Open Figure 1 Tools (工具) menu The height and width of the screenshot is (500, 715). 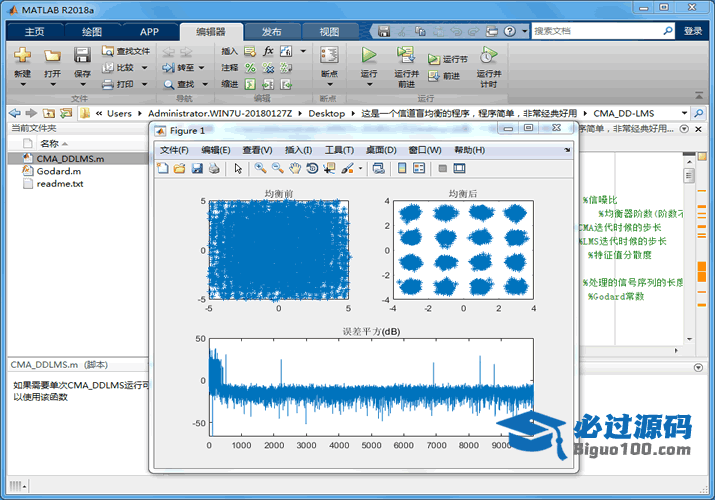click(340, 150)
